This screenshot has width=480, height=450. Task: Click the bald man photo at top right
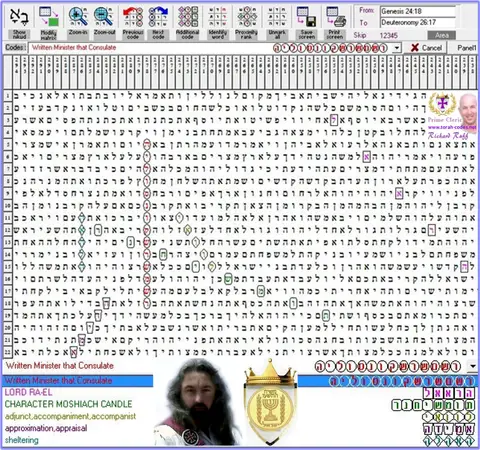[468, 109]
